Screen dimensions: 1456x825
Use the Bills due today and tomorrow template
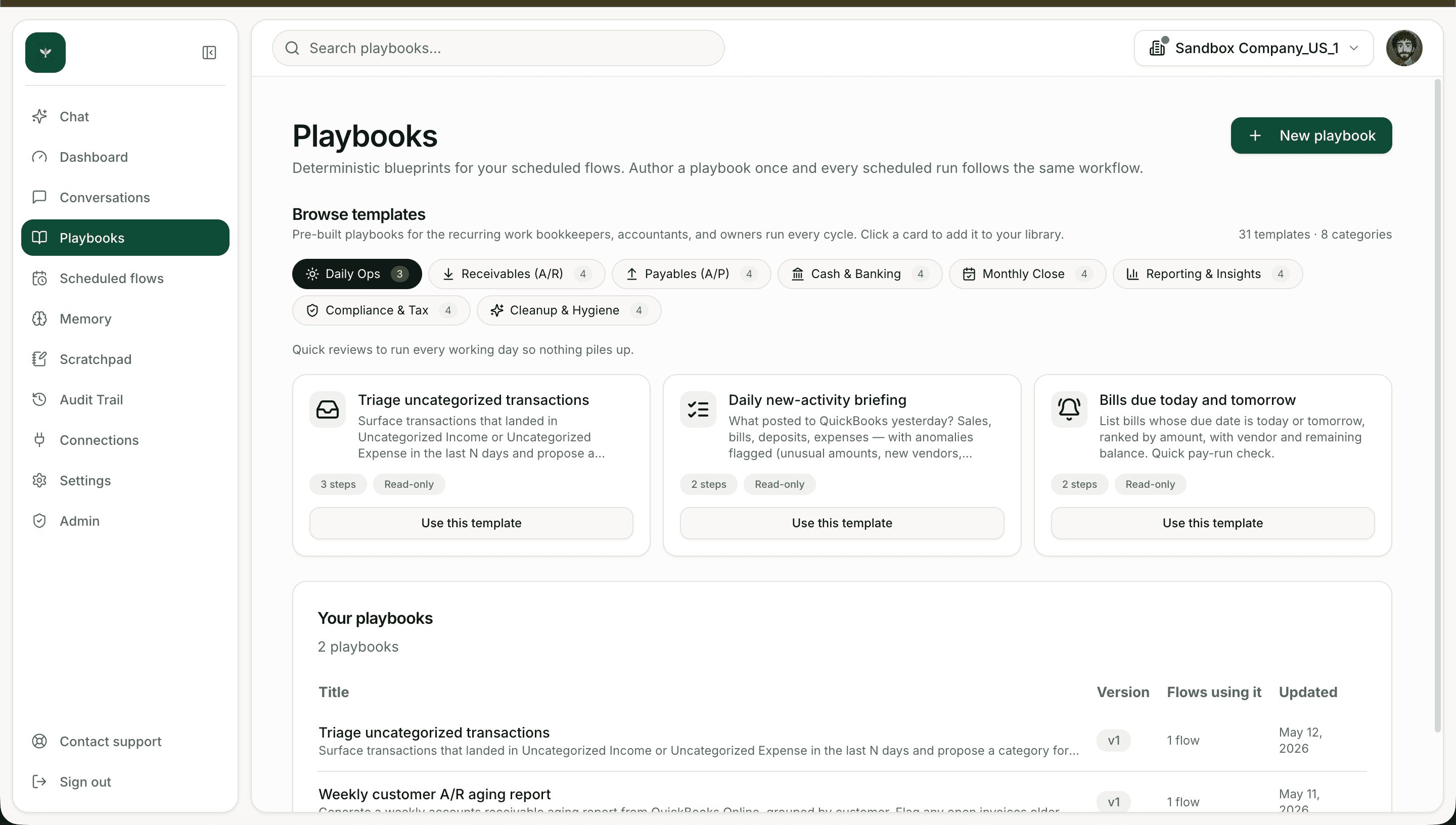point(1212,523)
